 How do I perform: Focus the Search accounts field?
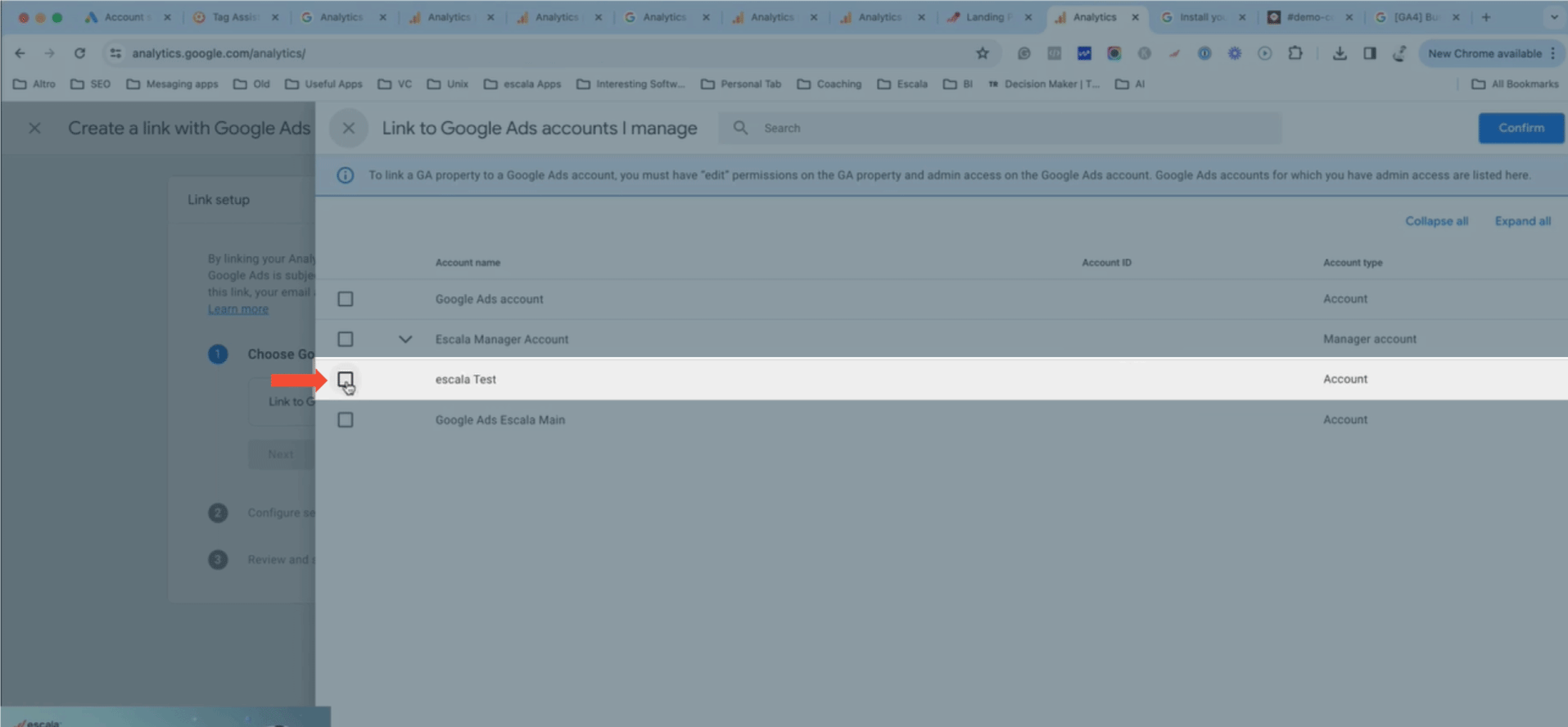[1000, 128]
